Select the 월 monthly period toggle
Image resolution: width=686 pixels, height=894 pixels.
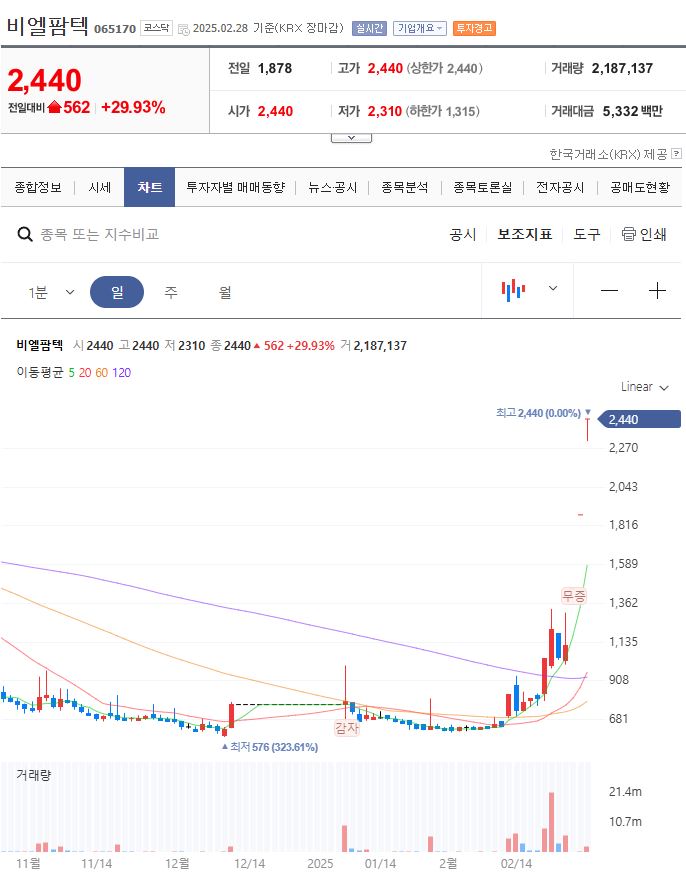225,292
